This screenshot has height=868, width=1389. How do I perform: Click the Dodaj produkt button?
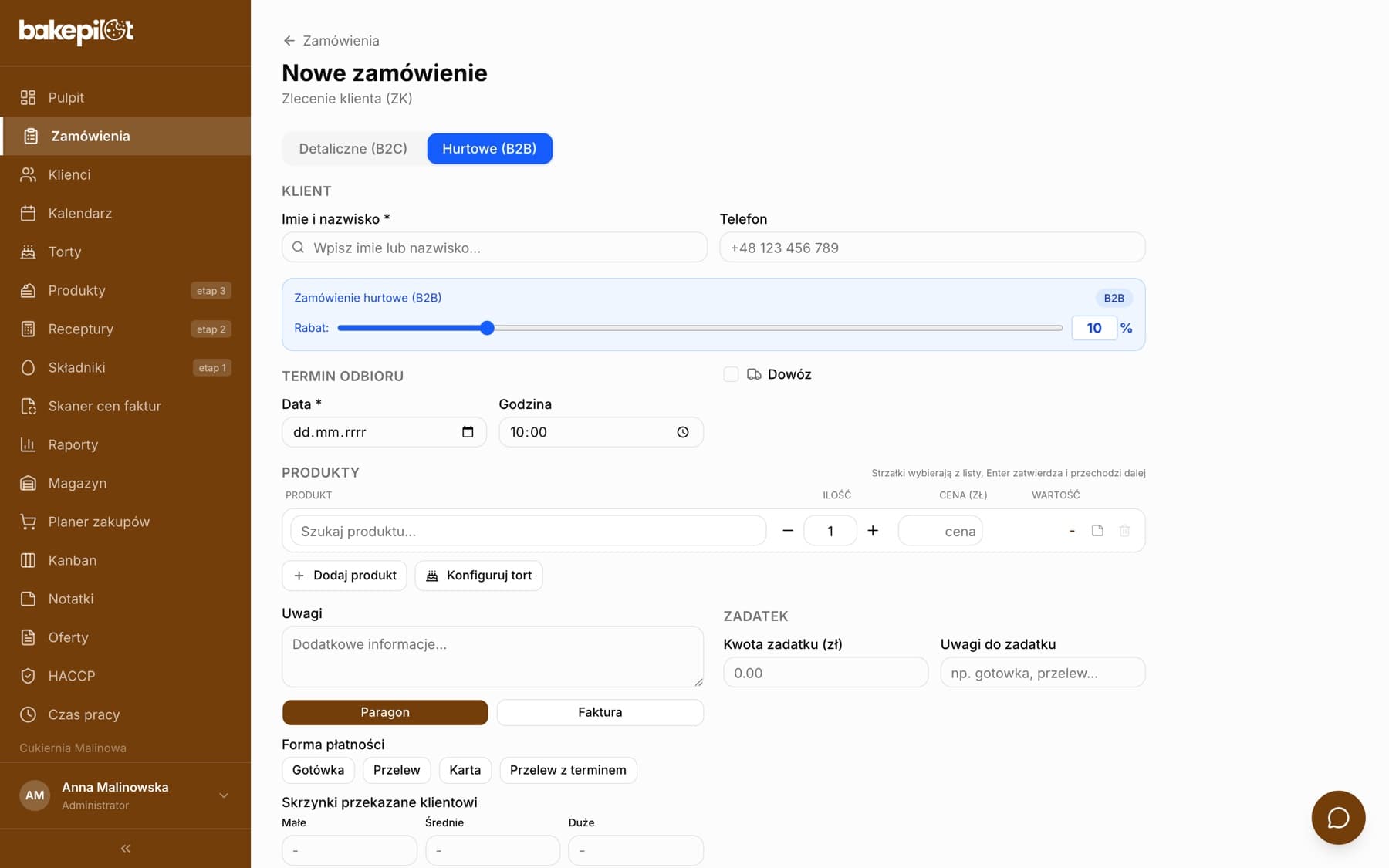coord(344,576)
